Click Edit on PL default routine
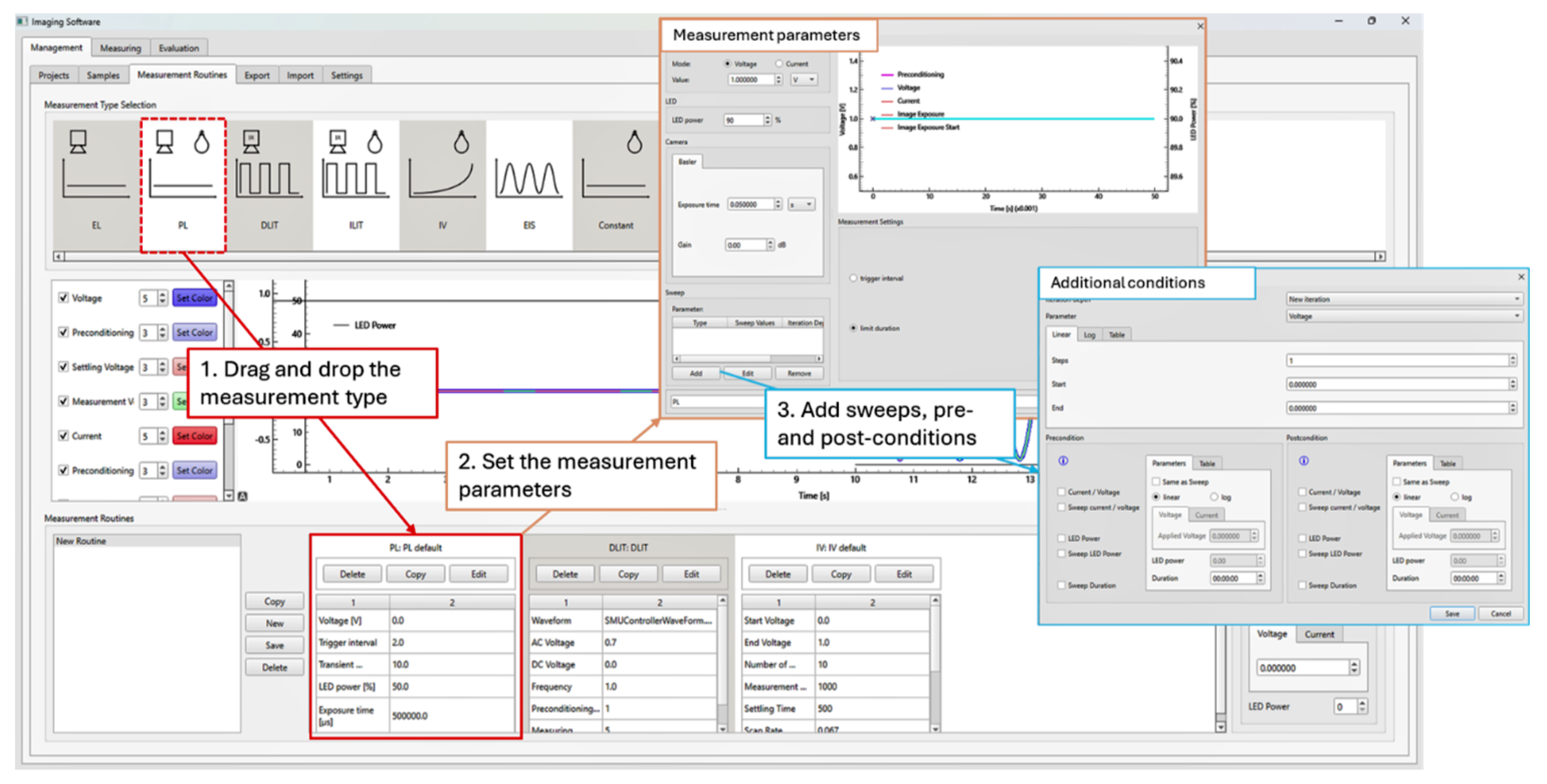 478,574
